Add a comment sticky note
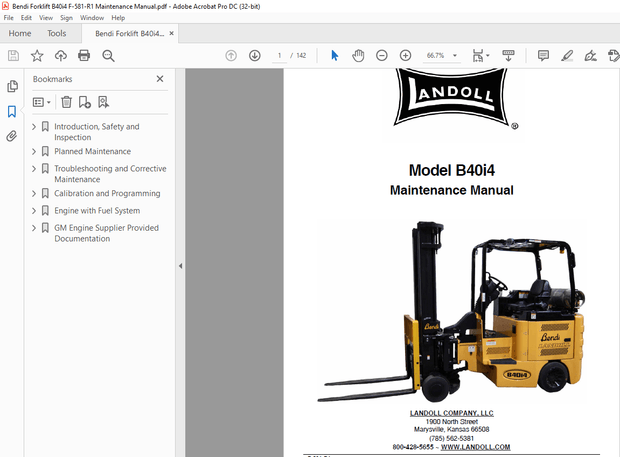 (x=543, y=56)
